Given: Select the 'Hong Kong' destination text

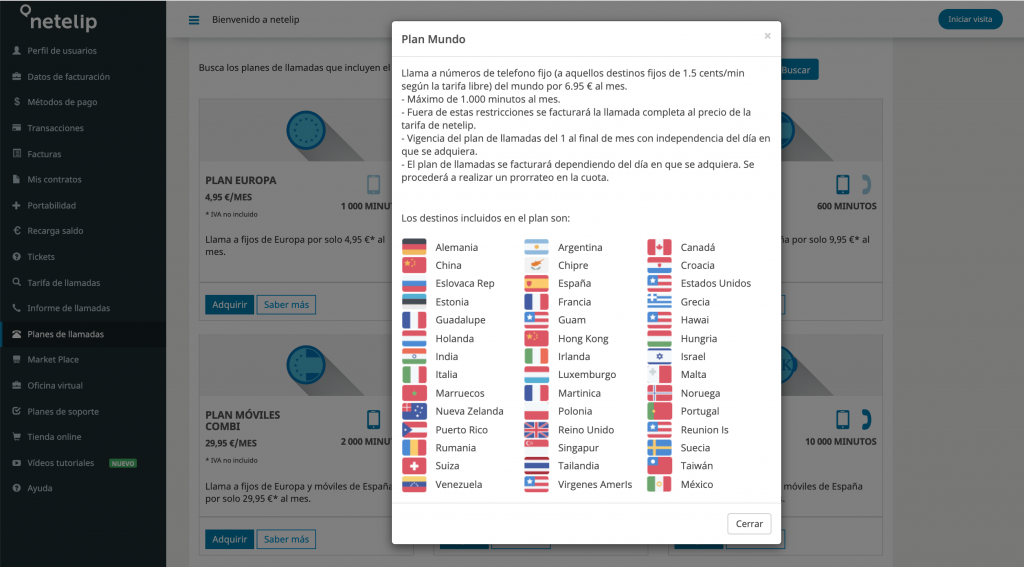Looking at the screenshot, I should click(583, 338).
